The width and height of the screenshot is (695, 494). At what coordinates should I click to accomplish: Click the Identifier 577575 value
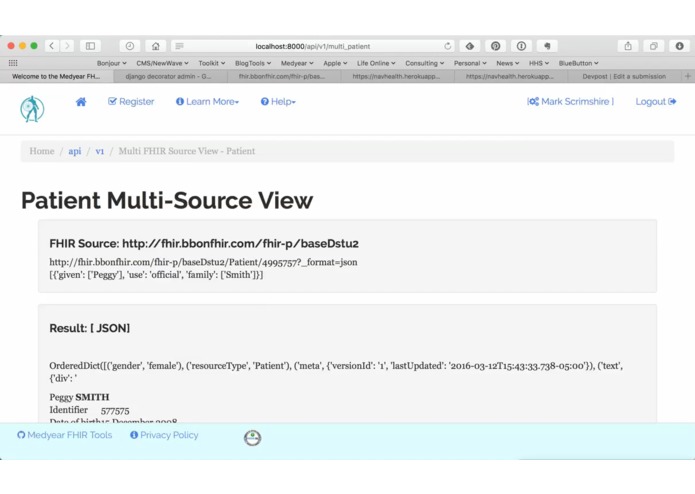click(115, 411)
